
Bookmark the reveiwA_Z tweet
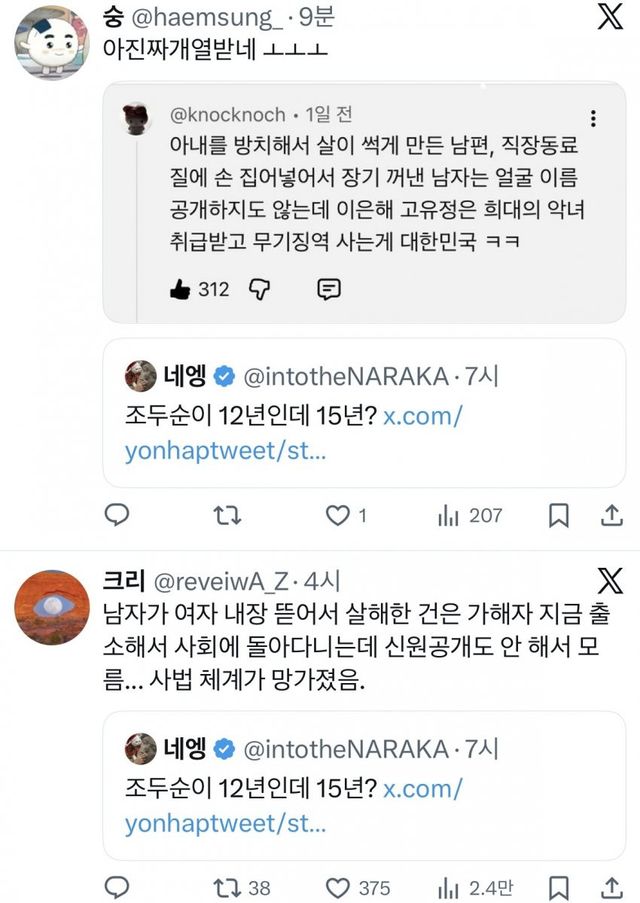click(x=559, y=886)
